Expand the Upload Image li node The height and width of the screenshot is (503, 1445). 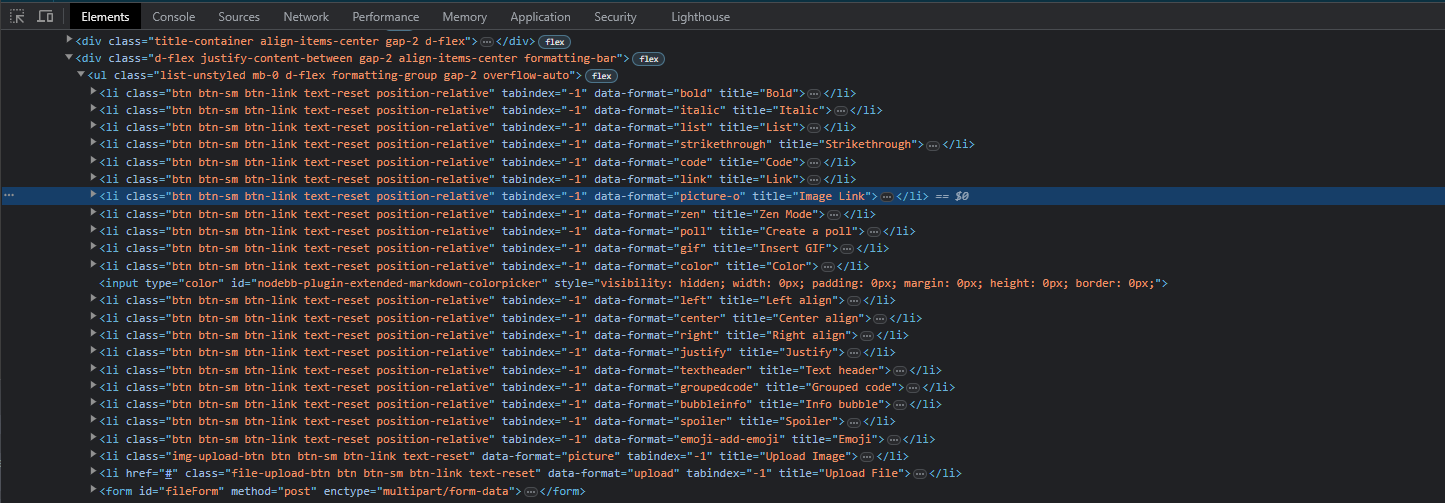click(x=94, y=456)
